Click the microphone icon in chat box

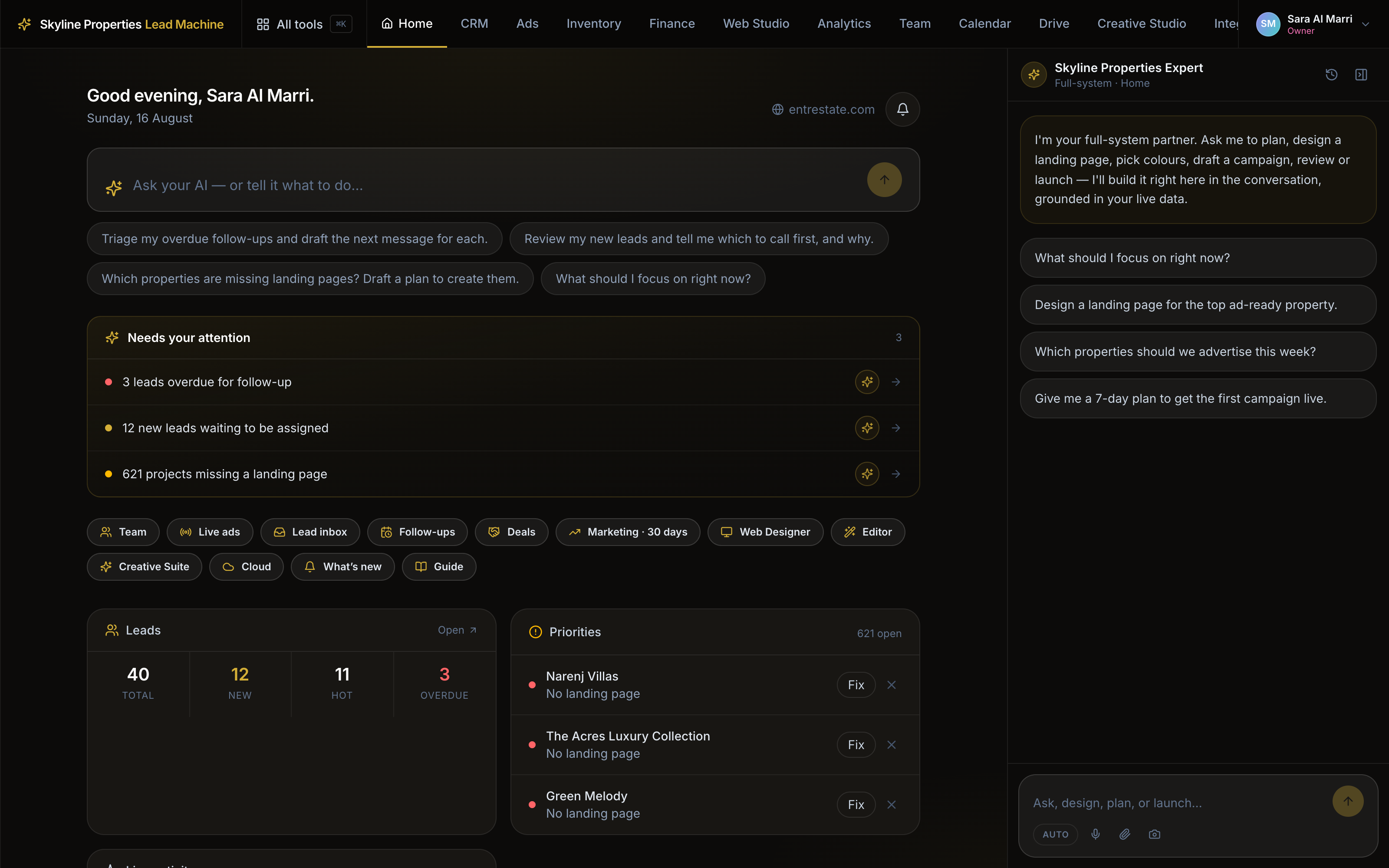coord(1095,834)
